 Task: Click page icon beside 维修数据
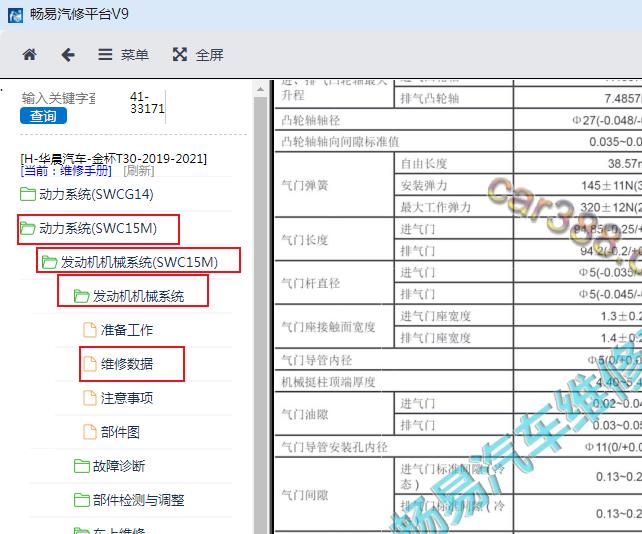[x=90, y=364]
